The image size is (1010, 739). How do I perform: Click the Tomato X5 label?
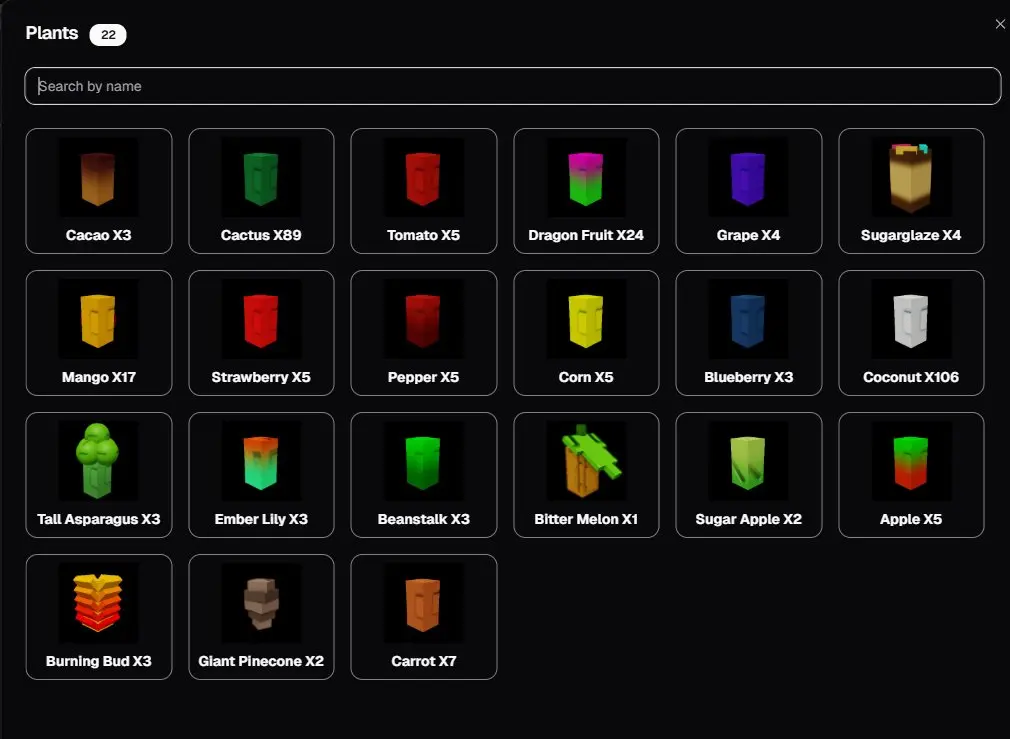[x=423, y=235]
